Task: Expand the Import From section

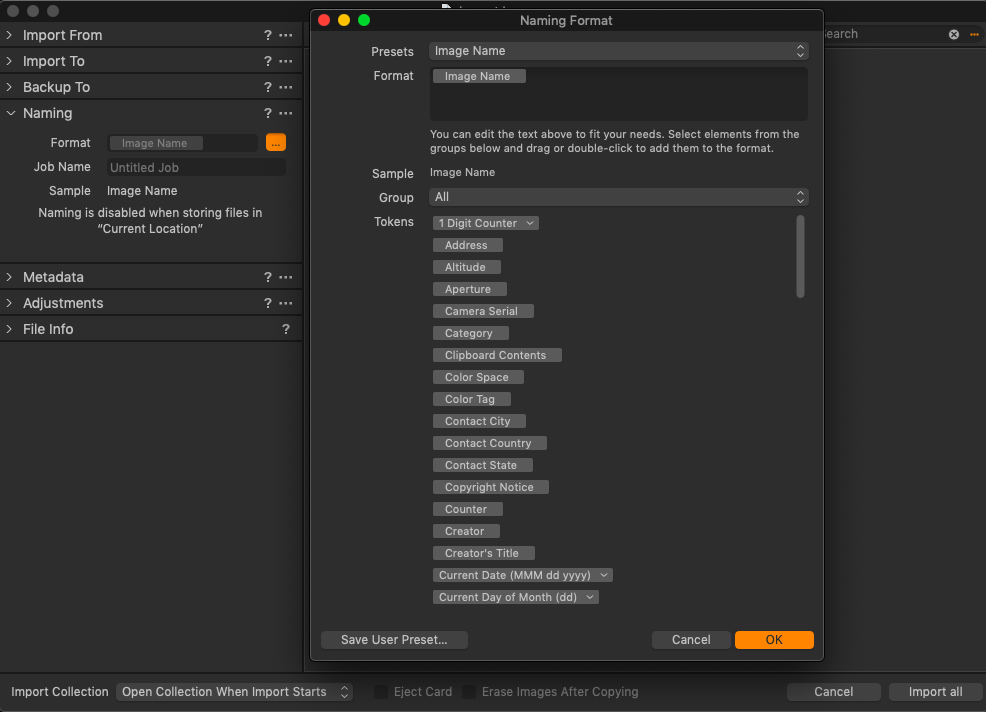Action: [10, 35]
